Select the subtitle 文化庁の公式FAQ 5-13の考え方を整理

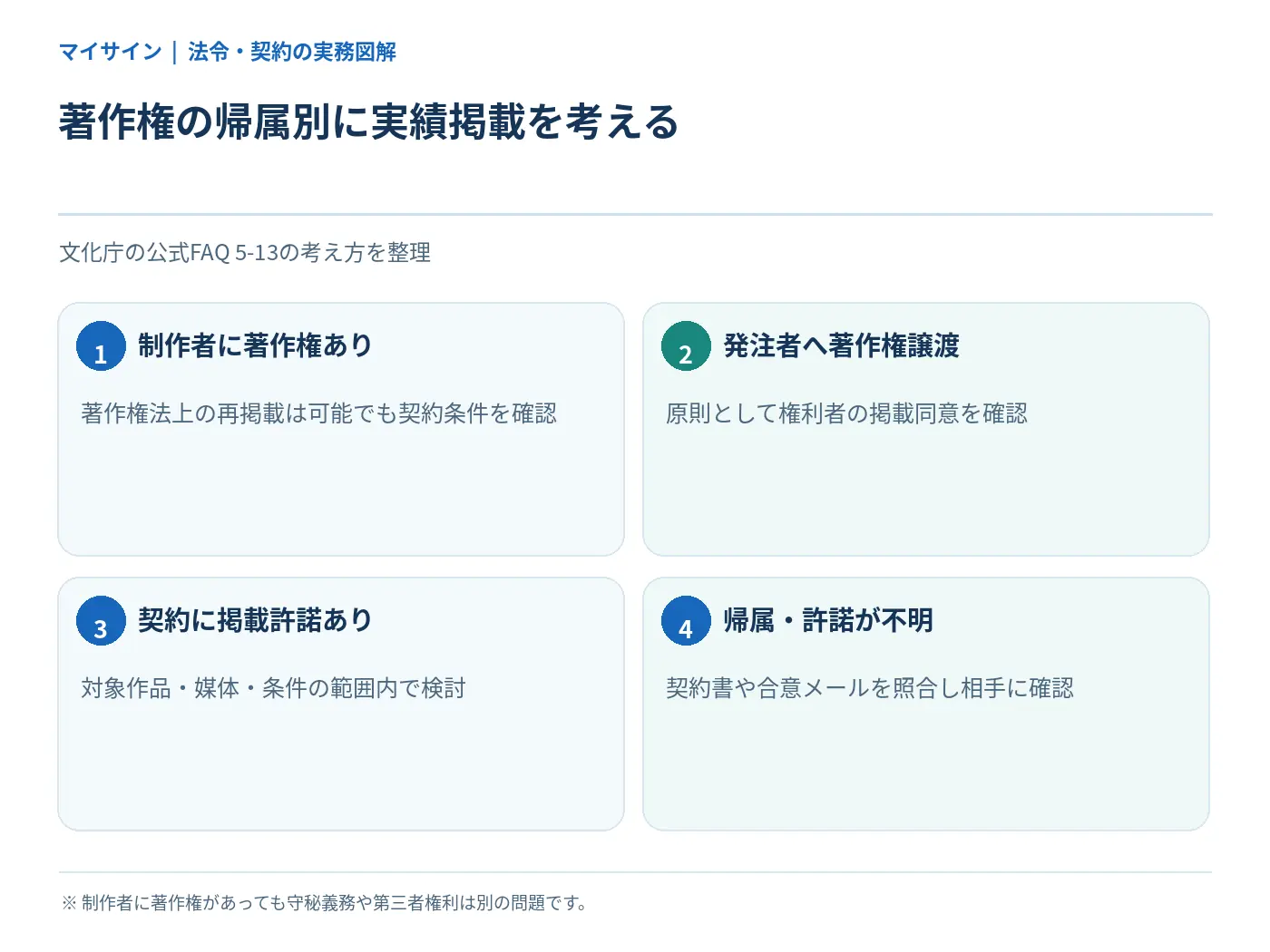coord(245,252)
